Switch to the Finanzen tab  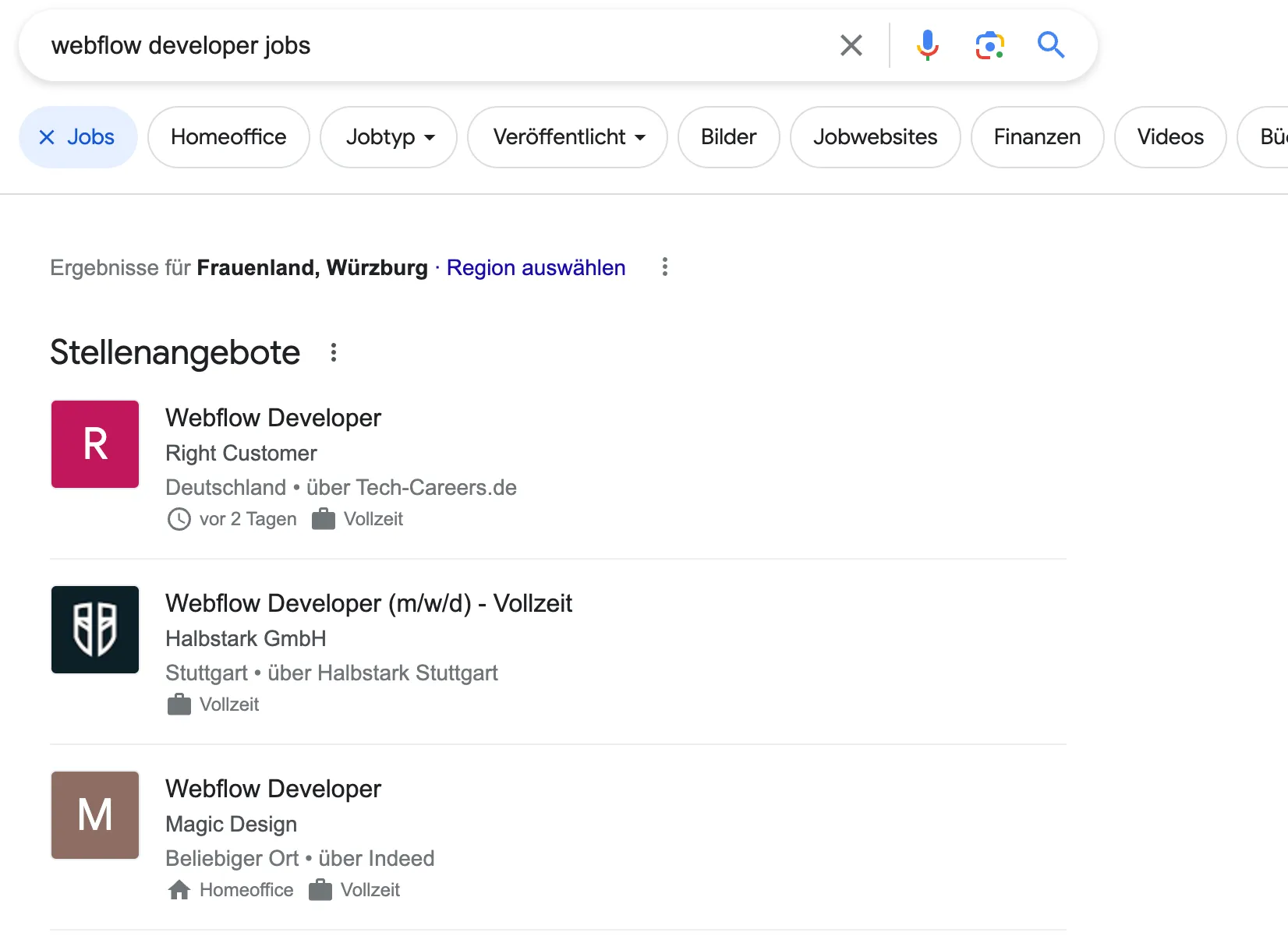(1038, 137)
